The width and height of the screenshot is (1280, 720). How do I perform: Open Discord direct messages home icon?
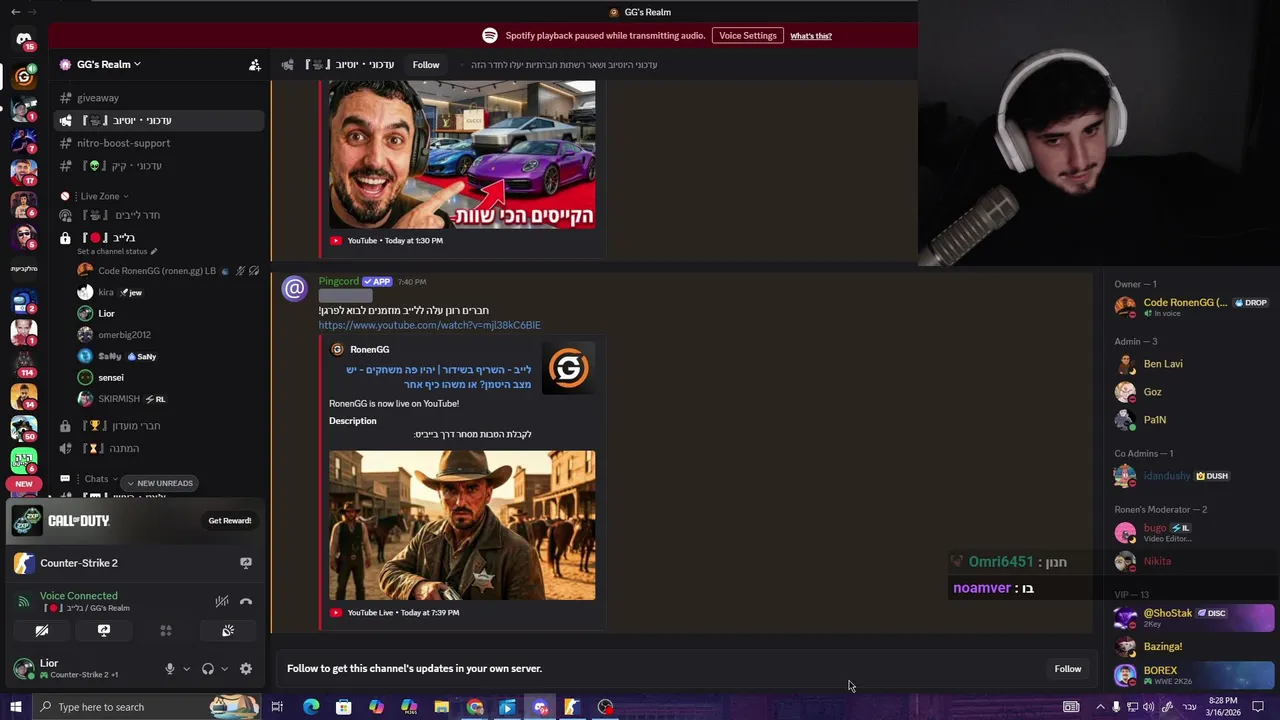[24, 39]
